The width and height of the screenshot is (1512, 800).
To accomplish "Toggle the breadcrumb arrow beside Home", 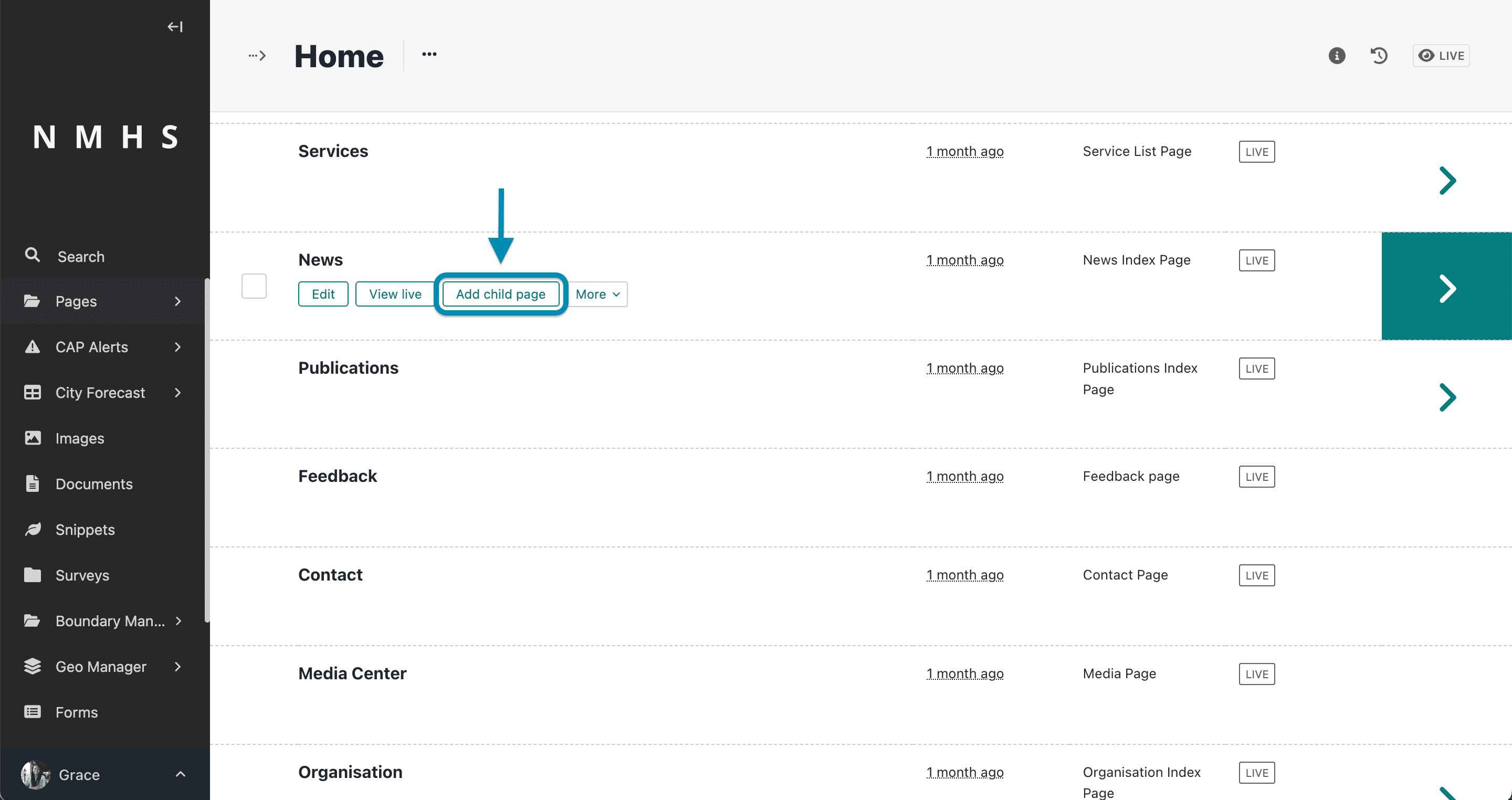I will [257, 56].
